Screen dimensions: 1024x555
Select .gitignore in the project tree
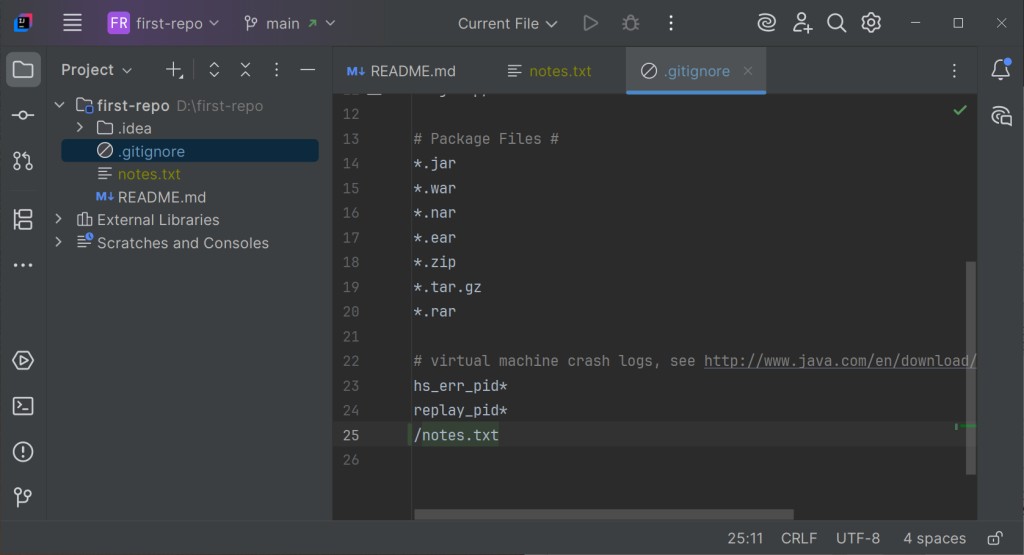click(x=190, y=151)
